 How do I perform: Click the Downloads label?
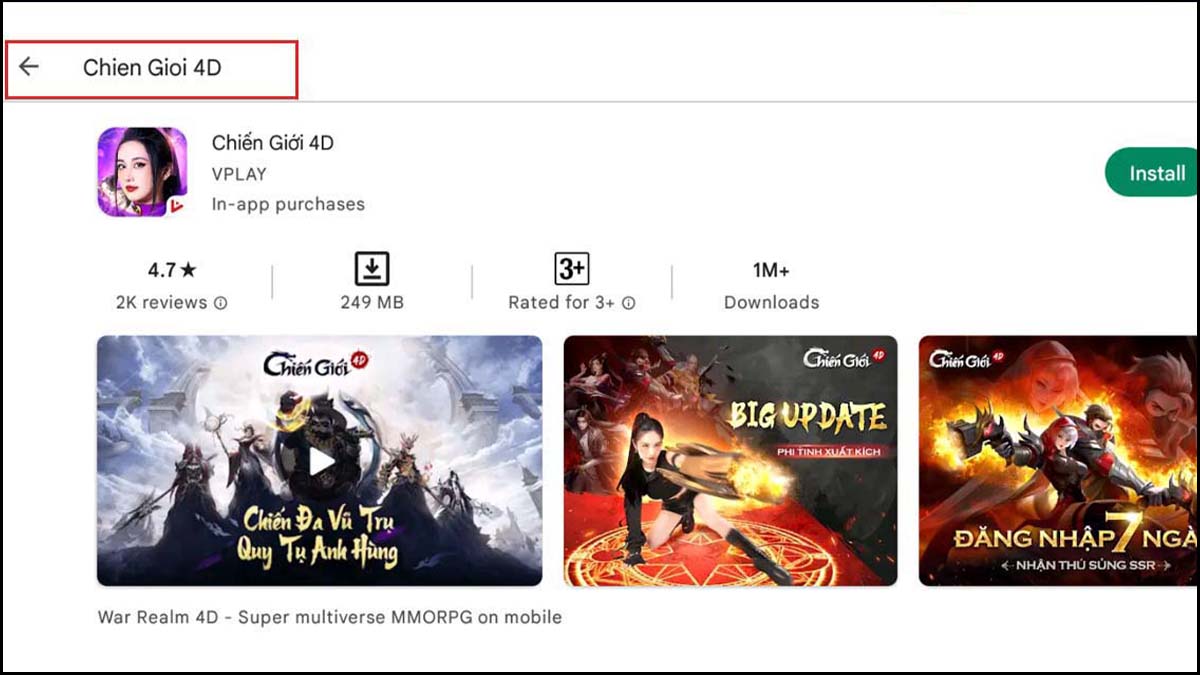pyautogui.click(x=771, y=302)
